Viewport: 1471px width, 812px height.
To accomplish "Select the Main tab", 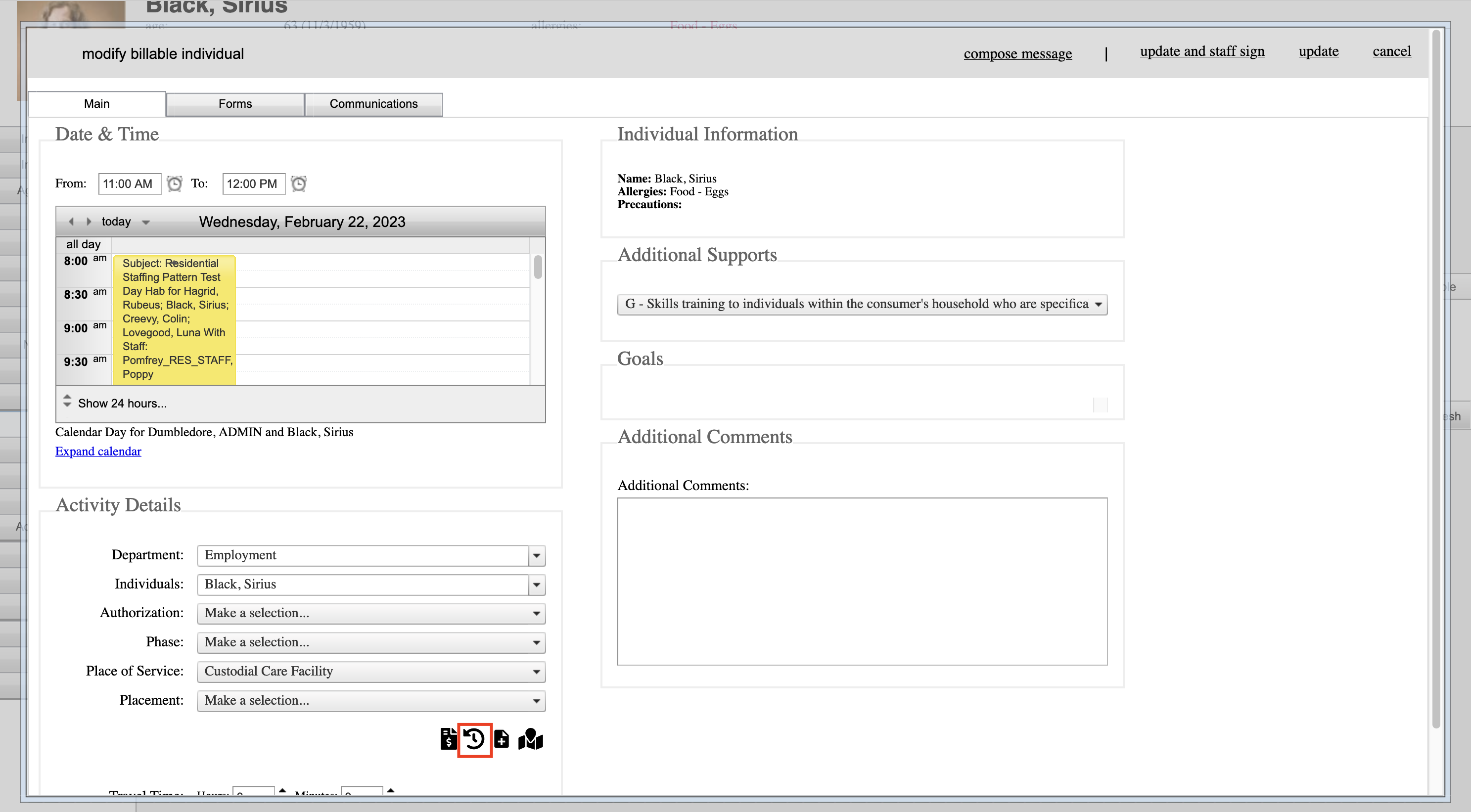I will tap(96, 104).
